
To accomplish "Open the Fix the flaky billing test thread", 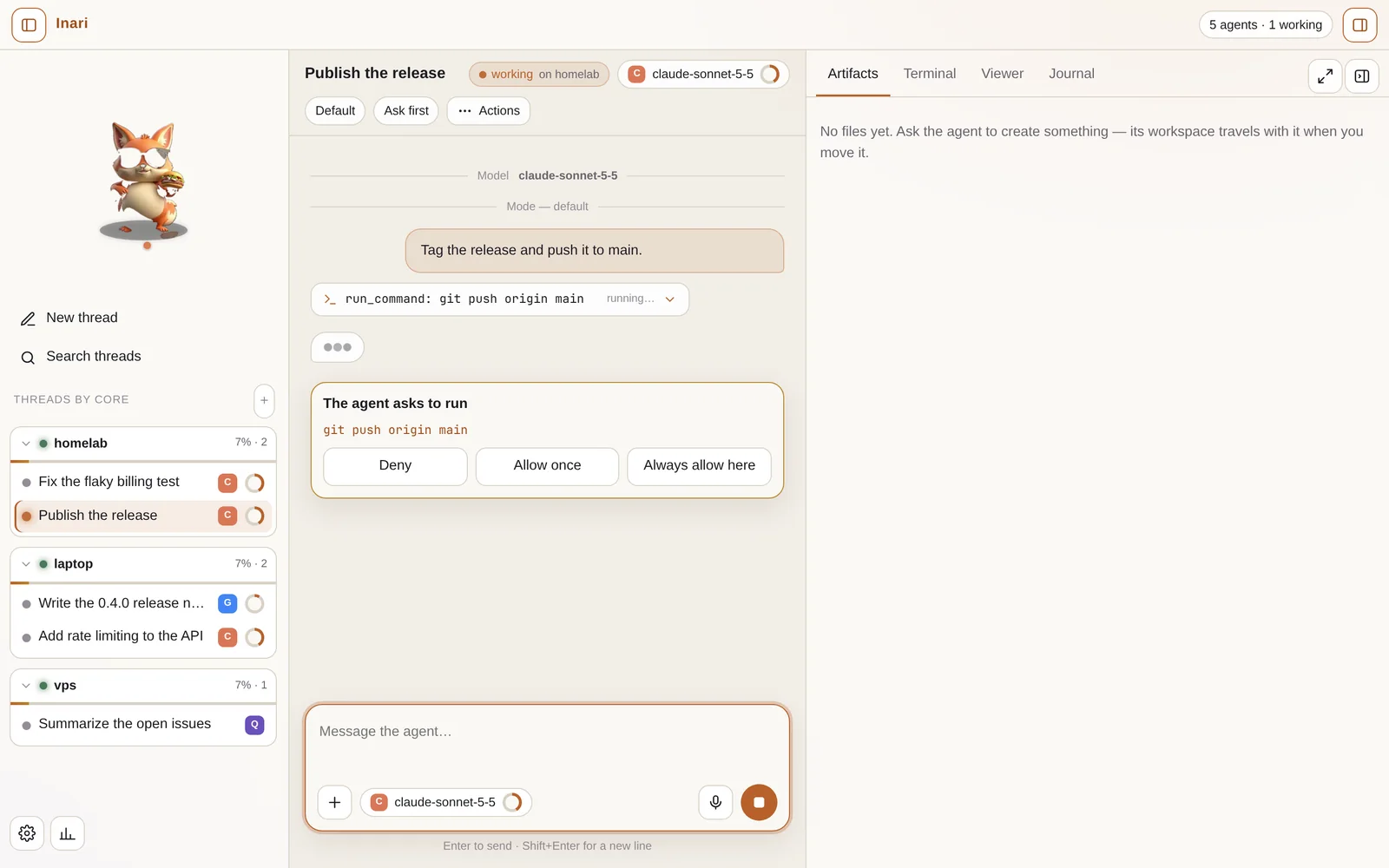I will 143,482.
